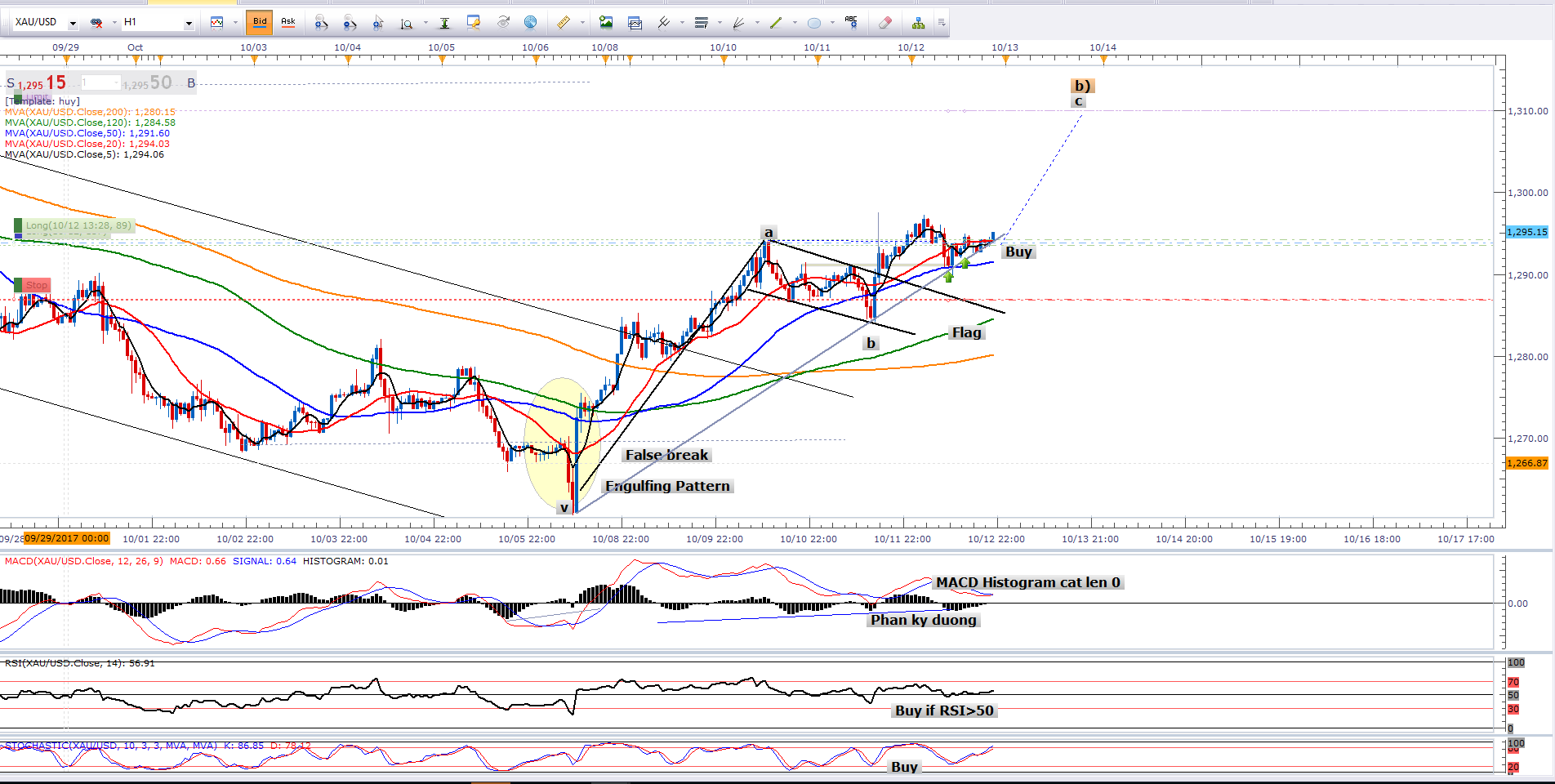Open the H1 timeframe dropdown
Image resolution: width=1555 pixels, height=784 pixels.
[189, 23]
